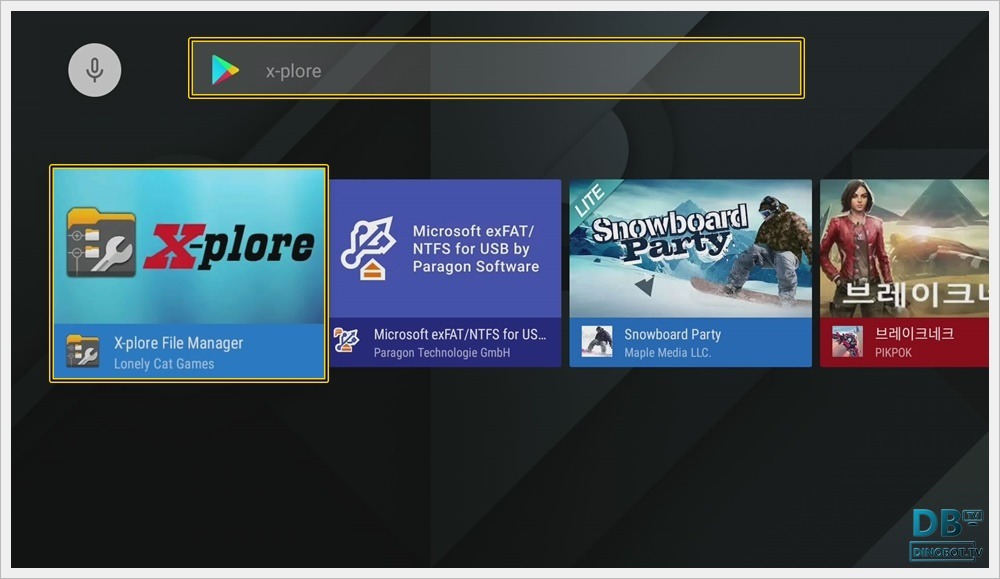This screenshot has height=579, width=1000.
Task: Open Microsoft exFAT/NTFS for USB banner
Action: tap(445, 249)
